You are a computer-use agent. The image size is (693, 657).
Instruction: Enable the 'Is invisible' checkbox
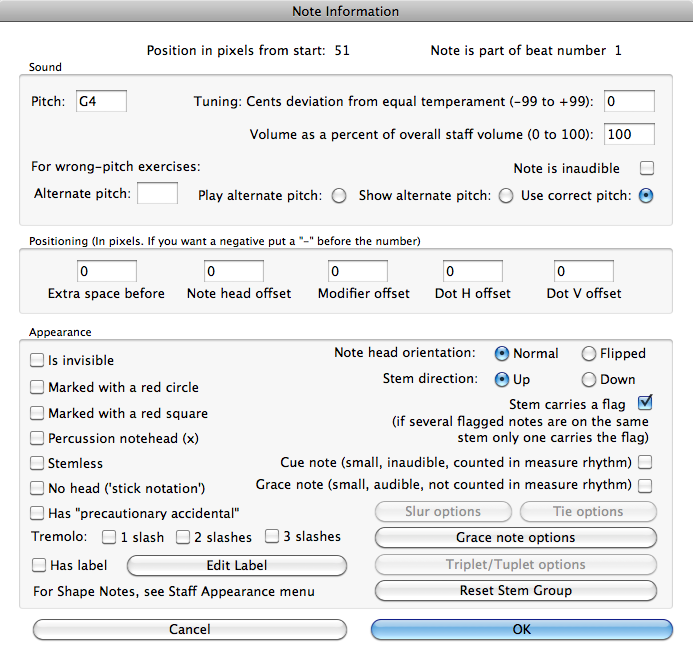click(38, 361)
